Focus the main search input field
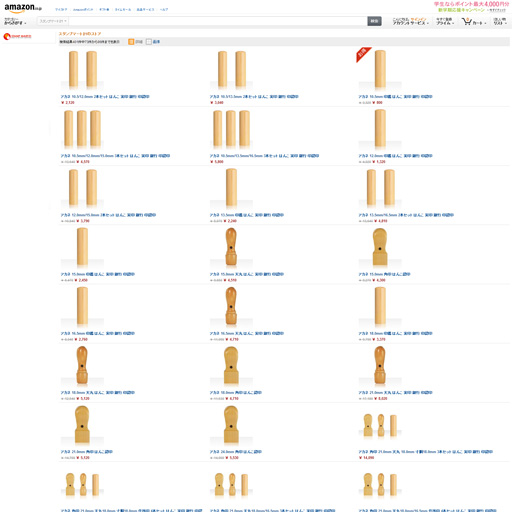 coord(218,21)
